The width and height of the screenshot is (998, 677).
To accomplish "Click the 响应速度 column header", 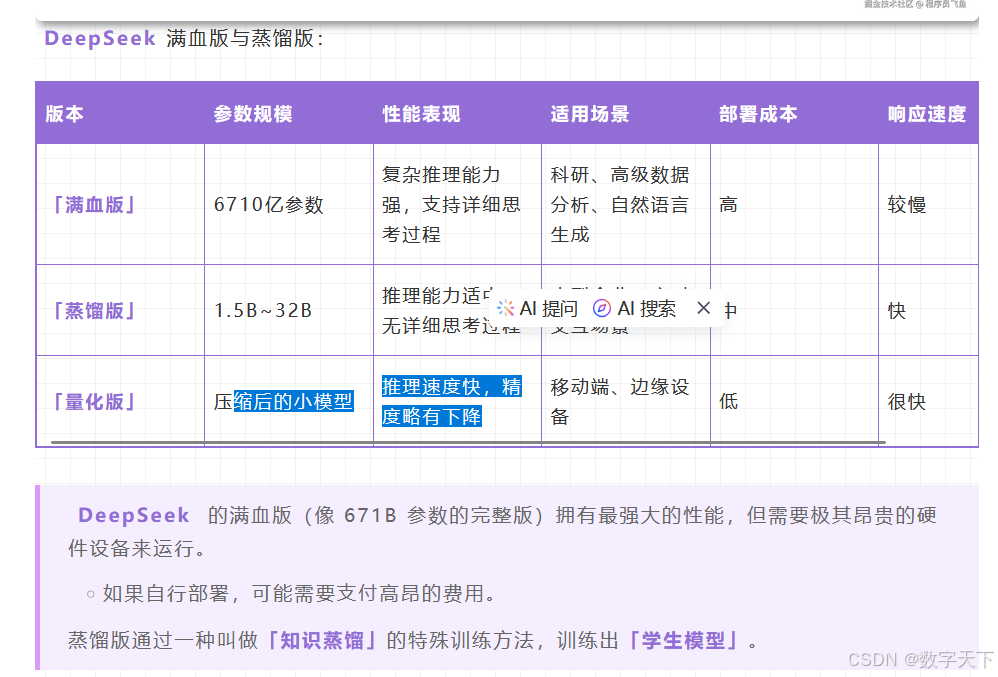I will pos(927,114).
